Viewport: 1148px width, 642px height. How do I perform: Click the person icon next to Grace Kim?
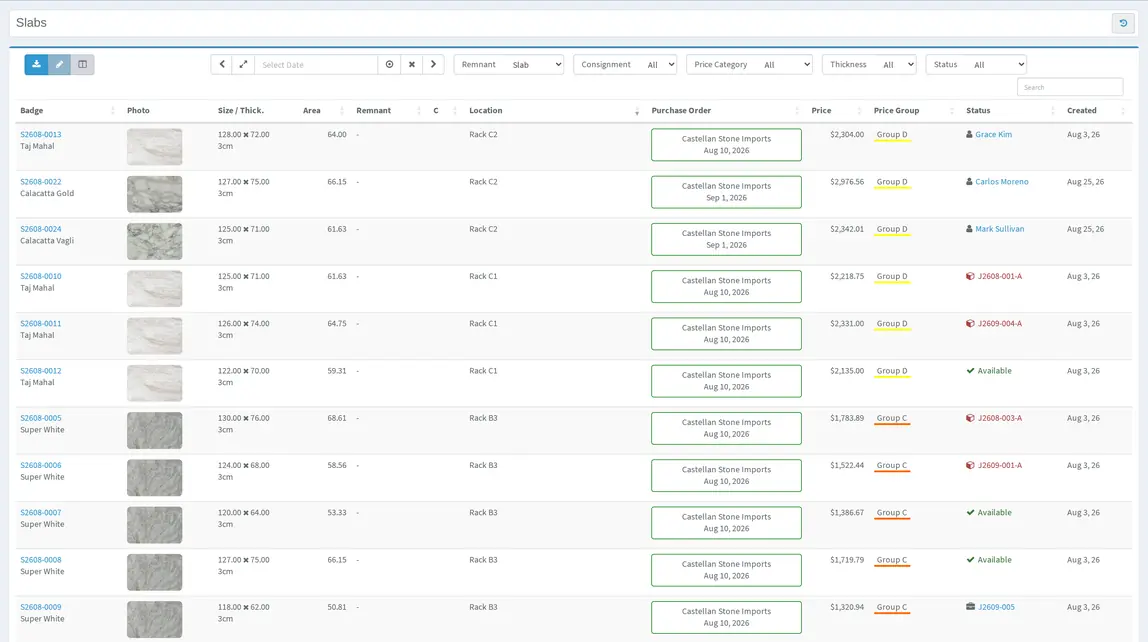tap(969, 135)
